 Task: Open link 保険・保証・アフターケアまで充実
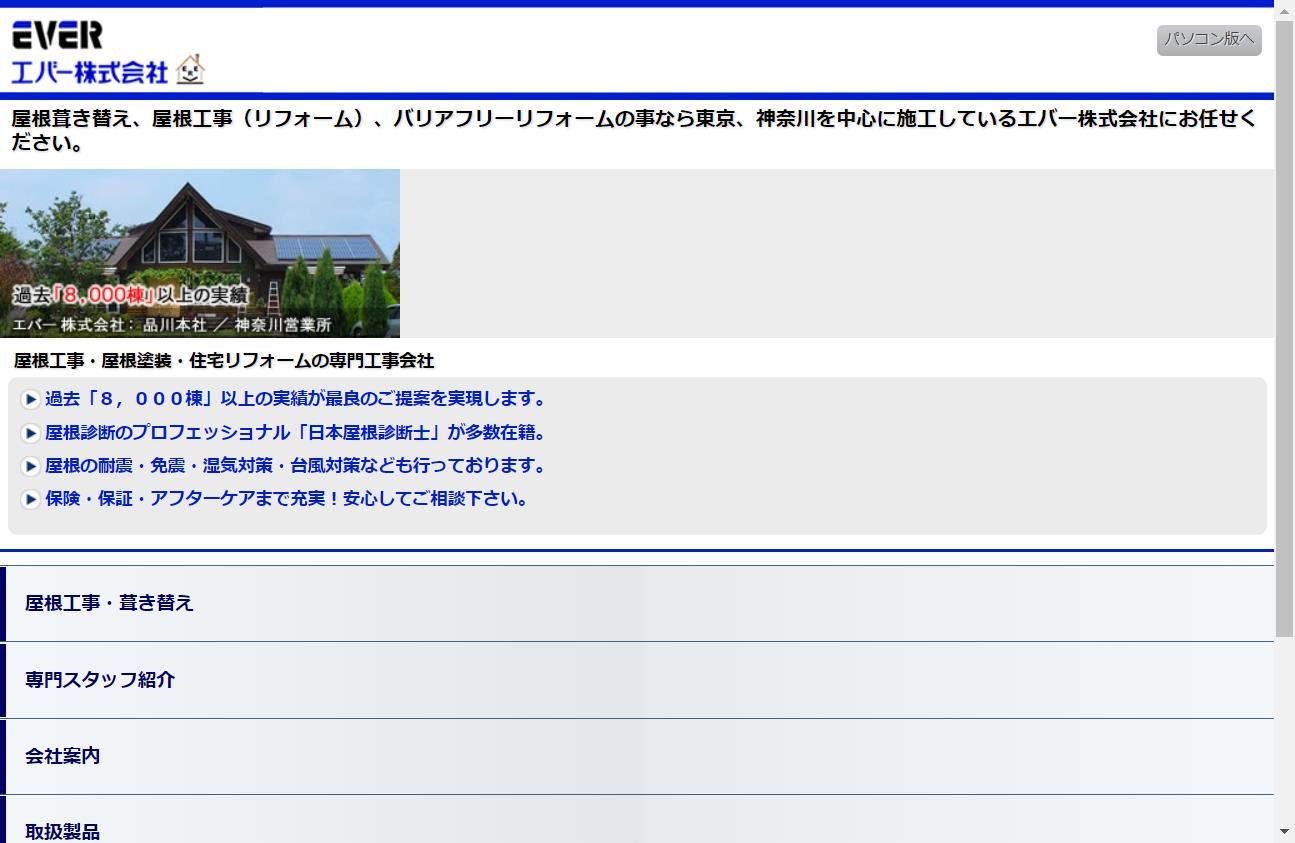(x=288, y=499)
